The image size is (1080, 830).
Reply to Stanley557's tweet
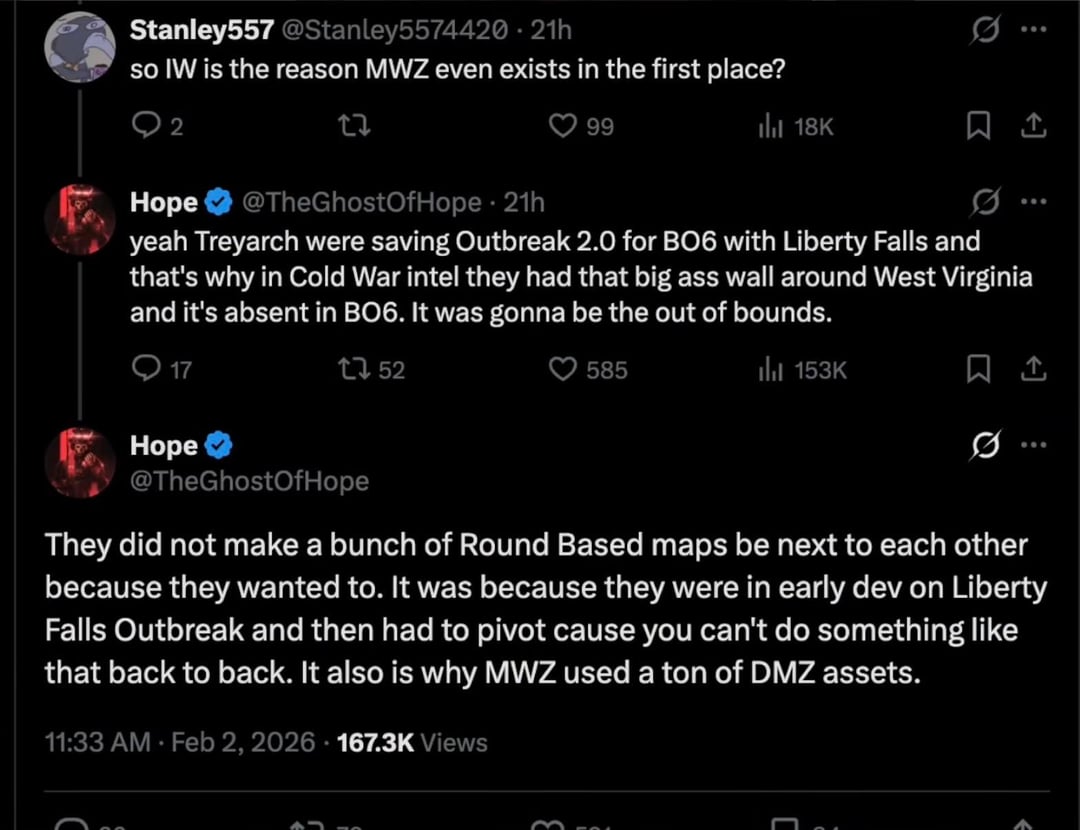pyautogui.click(x=146, y=126)
